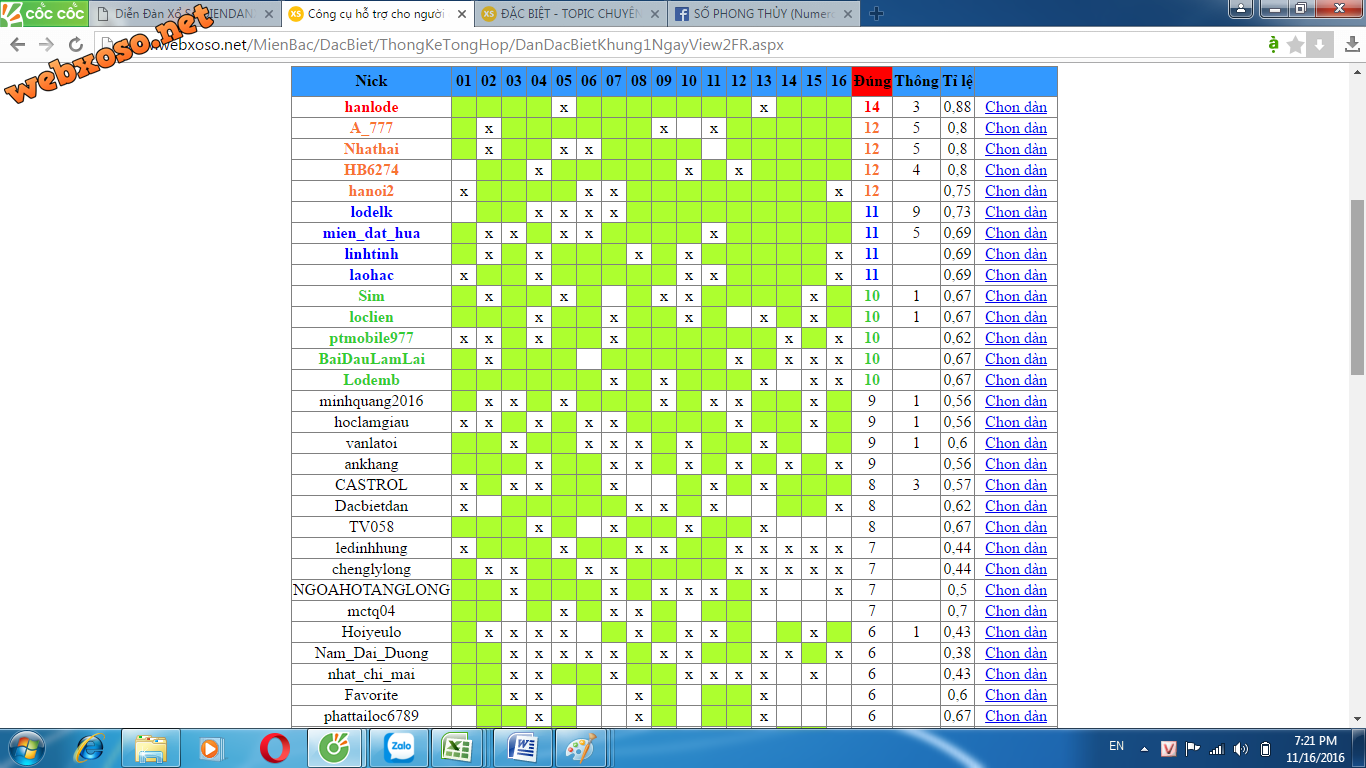Launch Opera from the taskbar
The height and width of the screenshot is (768, 1366).
(275, 748)
